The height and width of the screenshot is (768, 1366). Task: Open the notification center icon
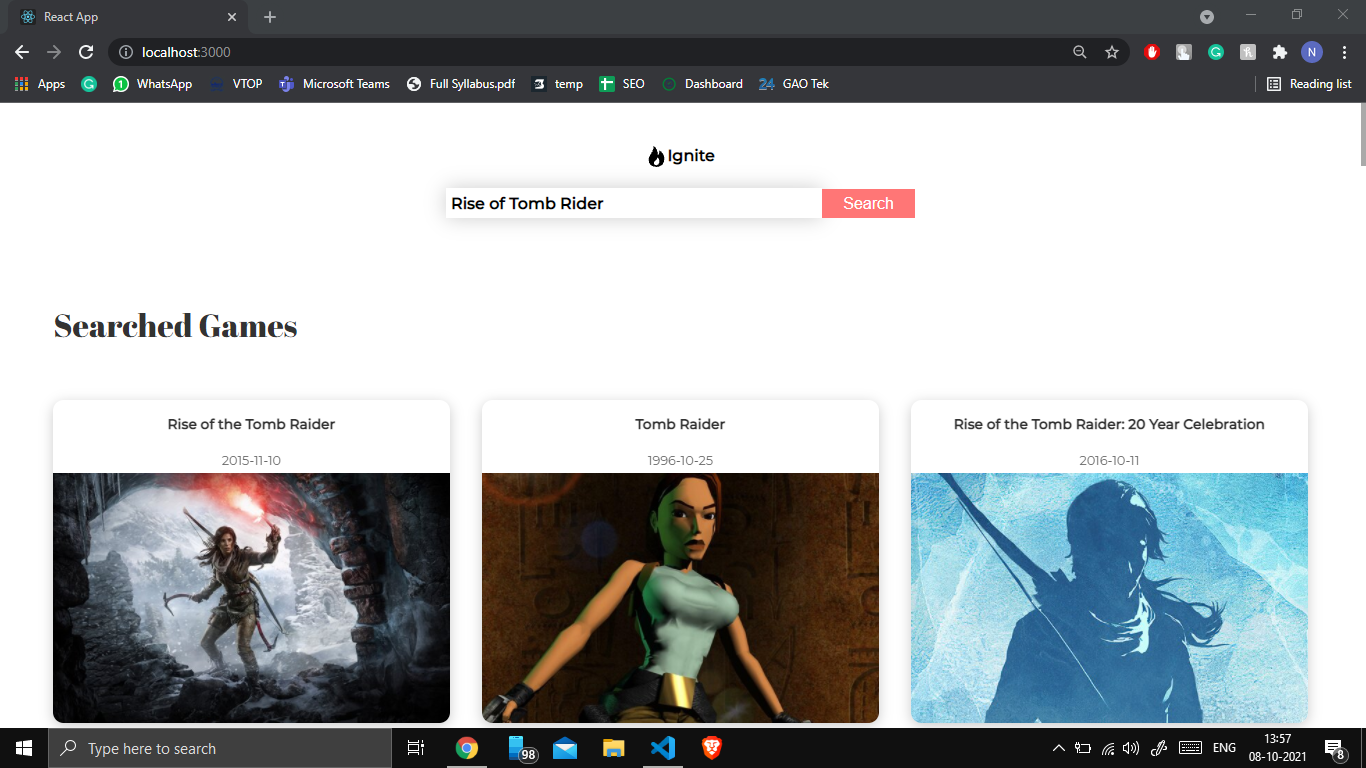click(1335, 748)
